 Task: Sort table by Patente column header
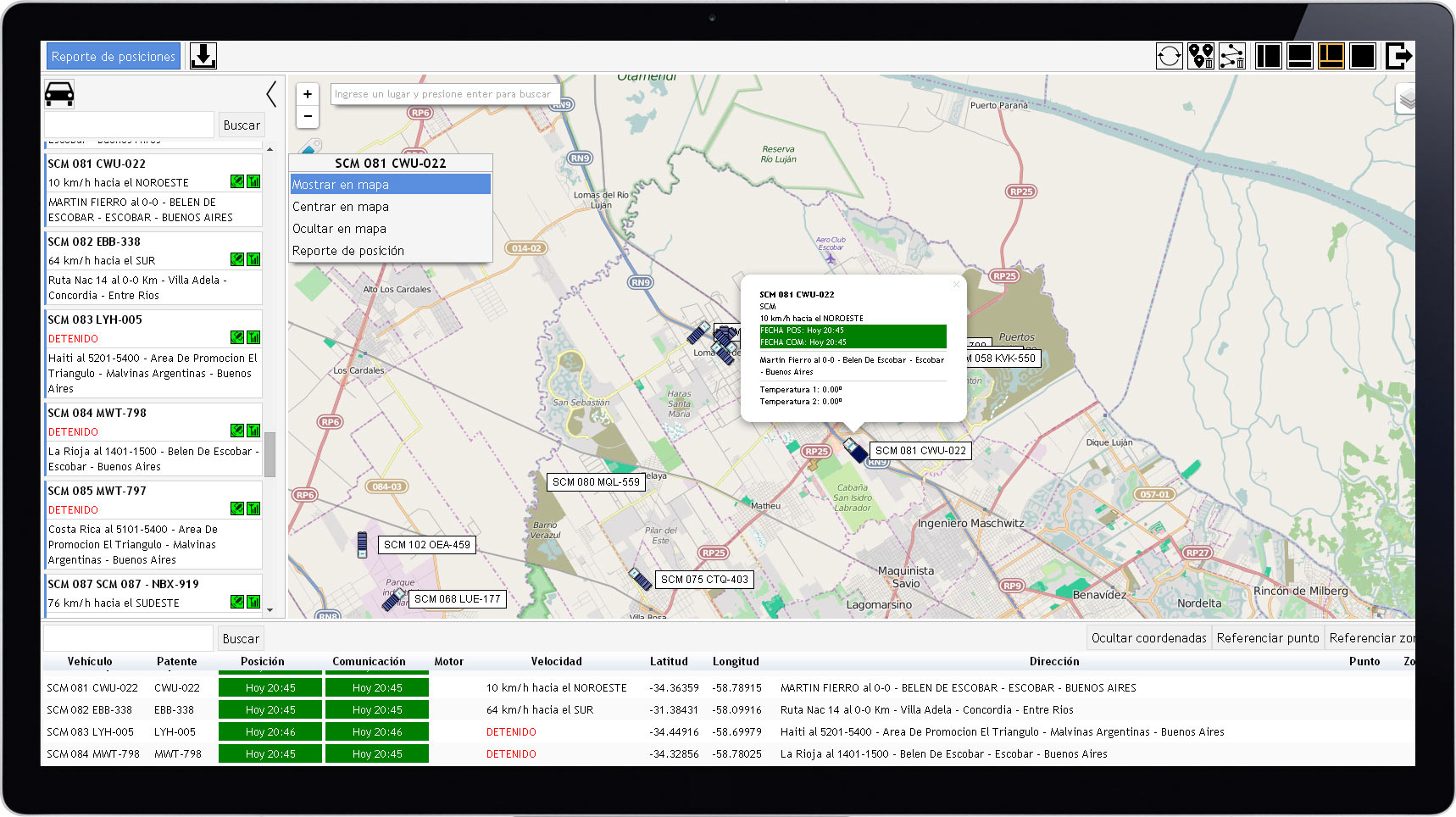pyautogui.click(x=176, y=661)
